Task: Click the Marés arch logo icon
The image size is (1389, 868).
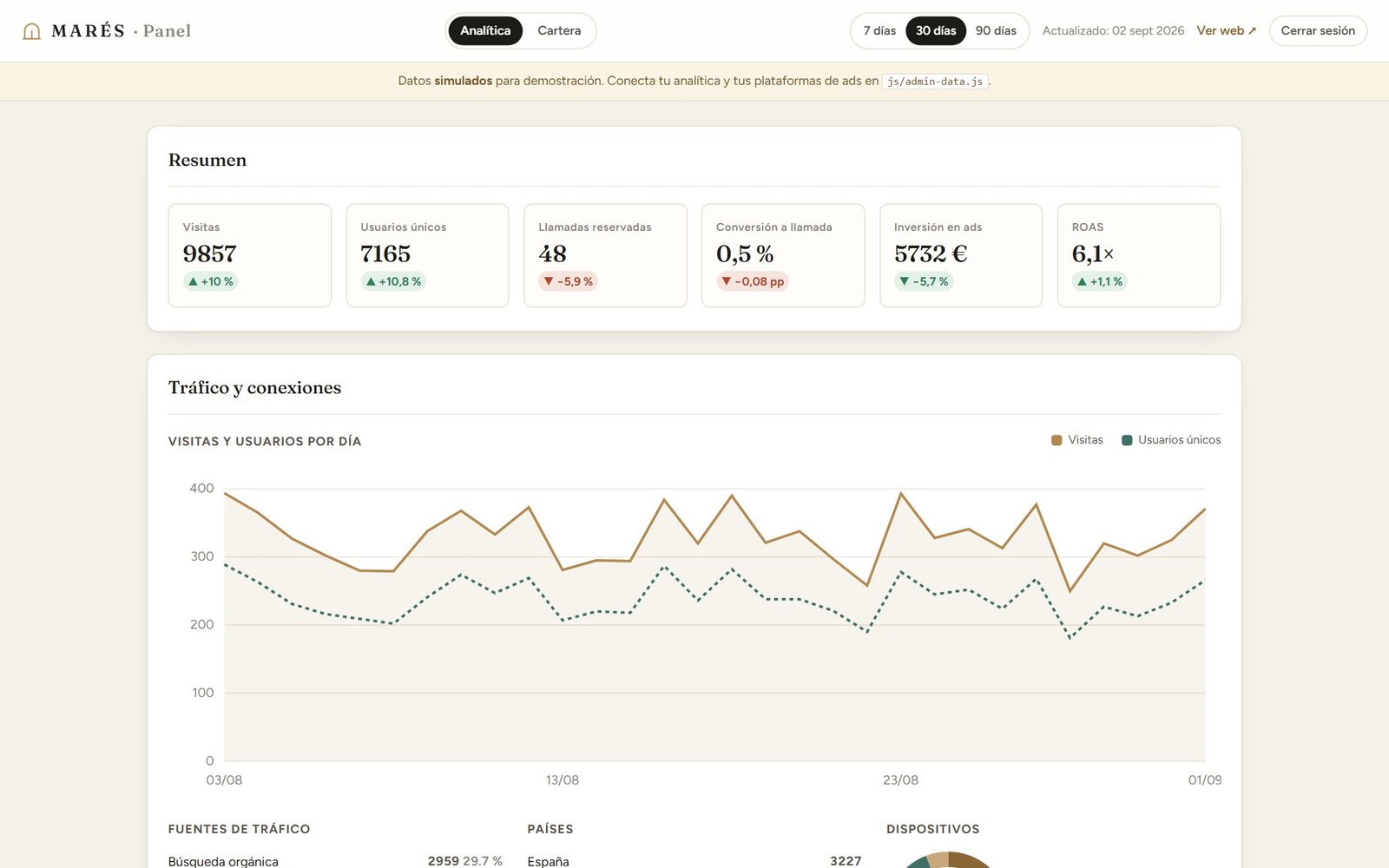Action: pos(32,31)
